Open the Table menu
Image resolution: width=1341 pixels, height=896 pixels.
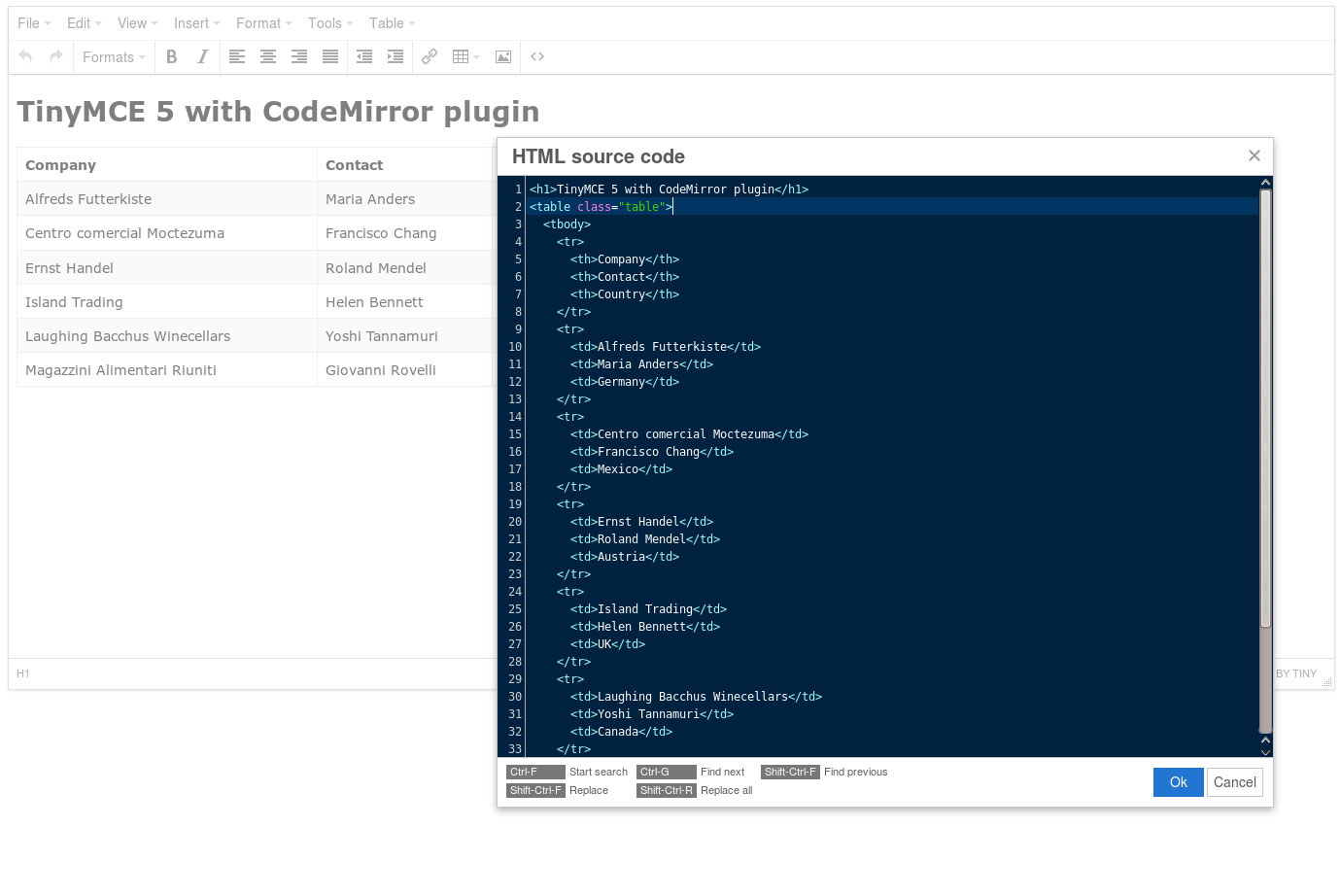click(x=392, y=23)
